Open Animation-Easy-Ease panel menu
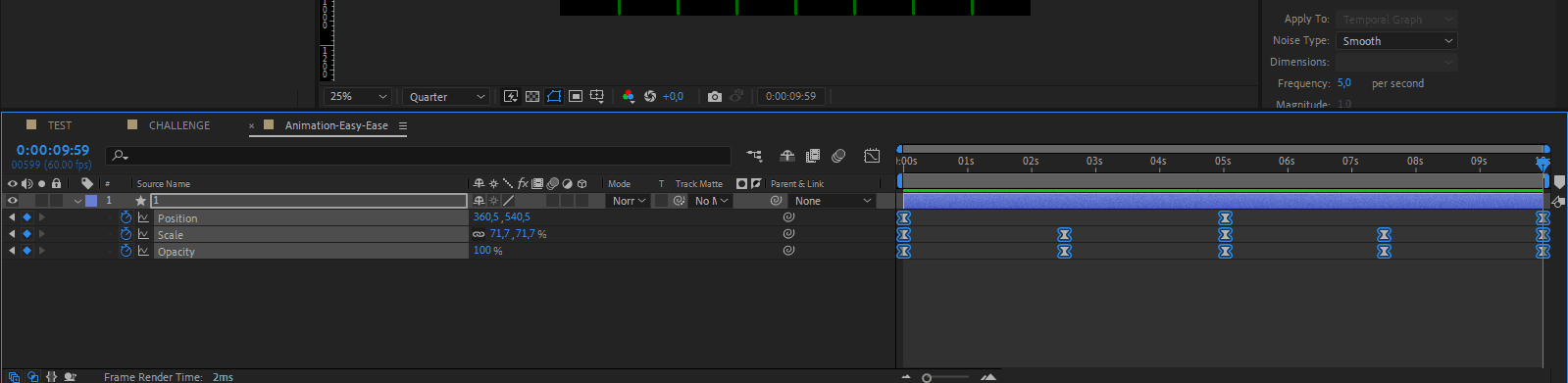Image resolution: width=1568 pixels, height=383 pixels. 402,125
